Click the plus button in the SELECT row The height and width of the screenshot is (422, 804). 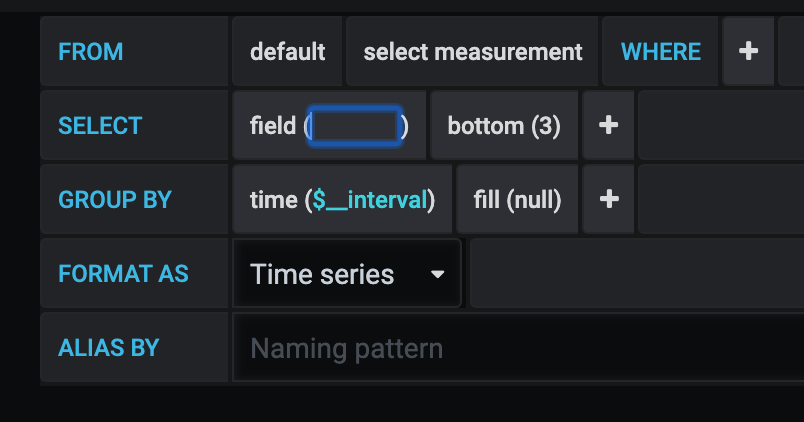608,125
